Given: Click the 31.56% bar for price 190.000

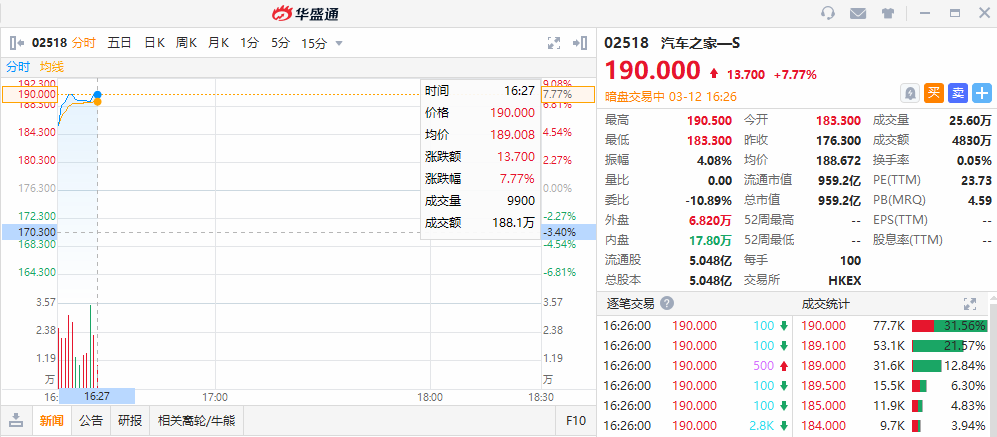Looking at the screenshot, I should 949,326.
